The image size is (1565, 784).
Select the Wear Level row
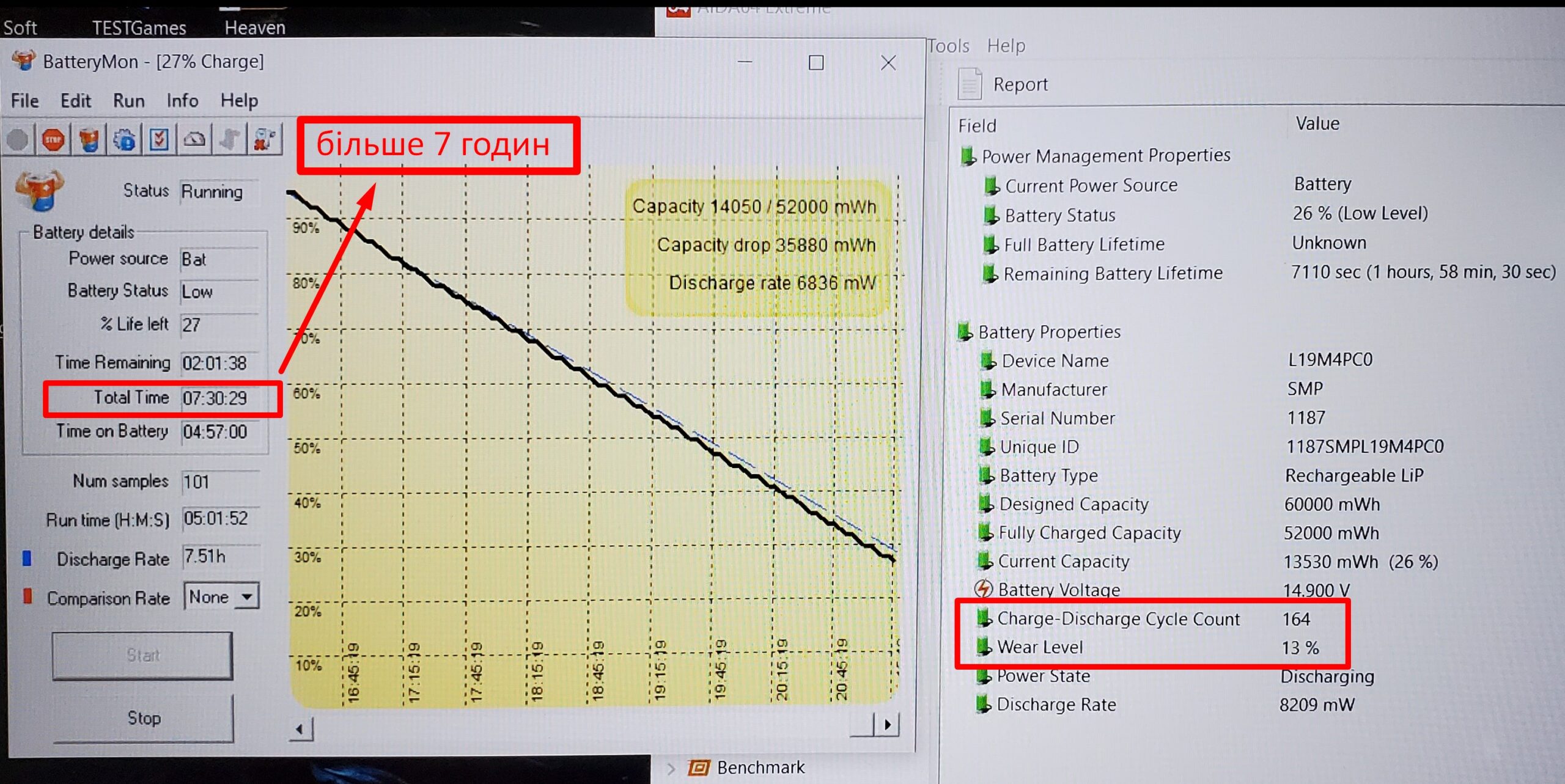pyautogui.click(x=1039, y=647)
